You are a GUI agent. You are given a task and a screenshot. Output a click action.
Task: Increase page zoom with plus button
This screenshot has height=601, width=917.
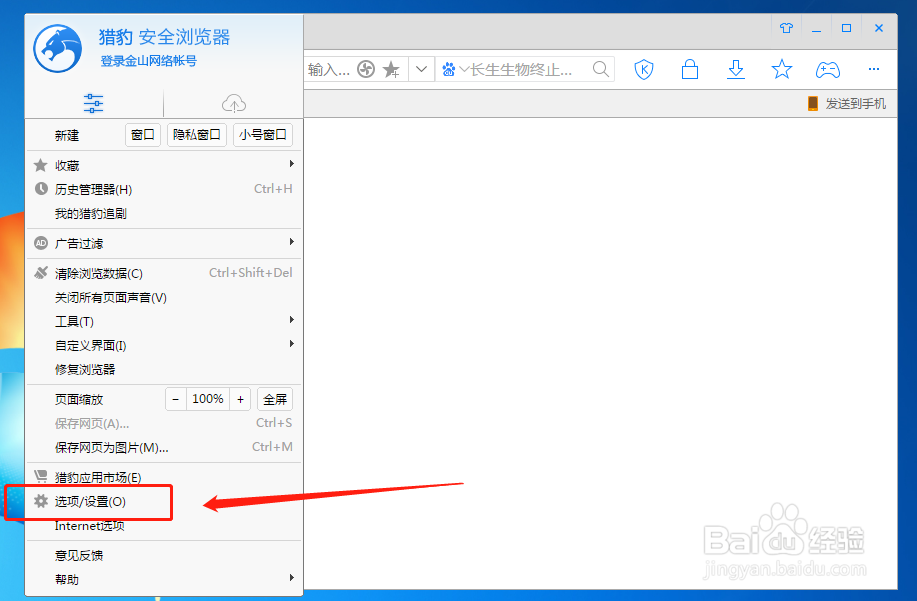[240, 399]
